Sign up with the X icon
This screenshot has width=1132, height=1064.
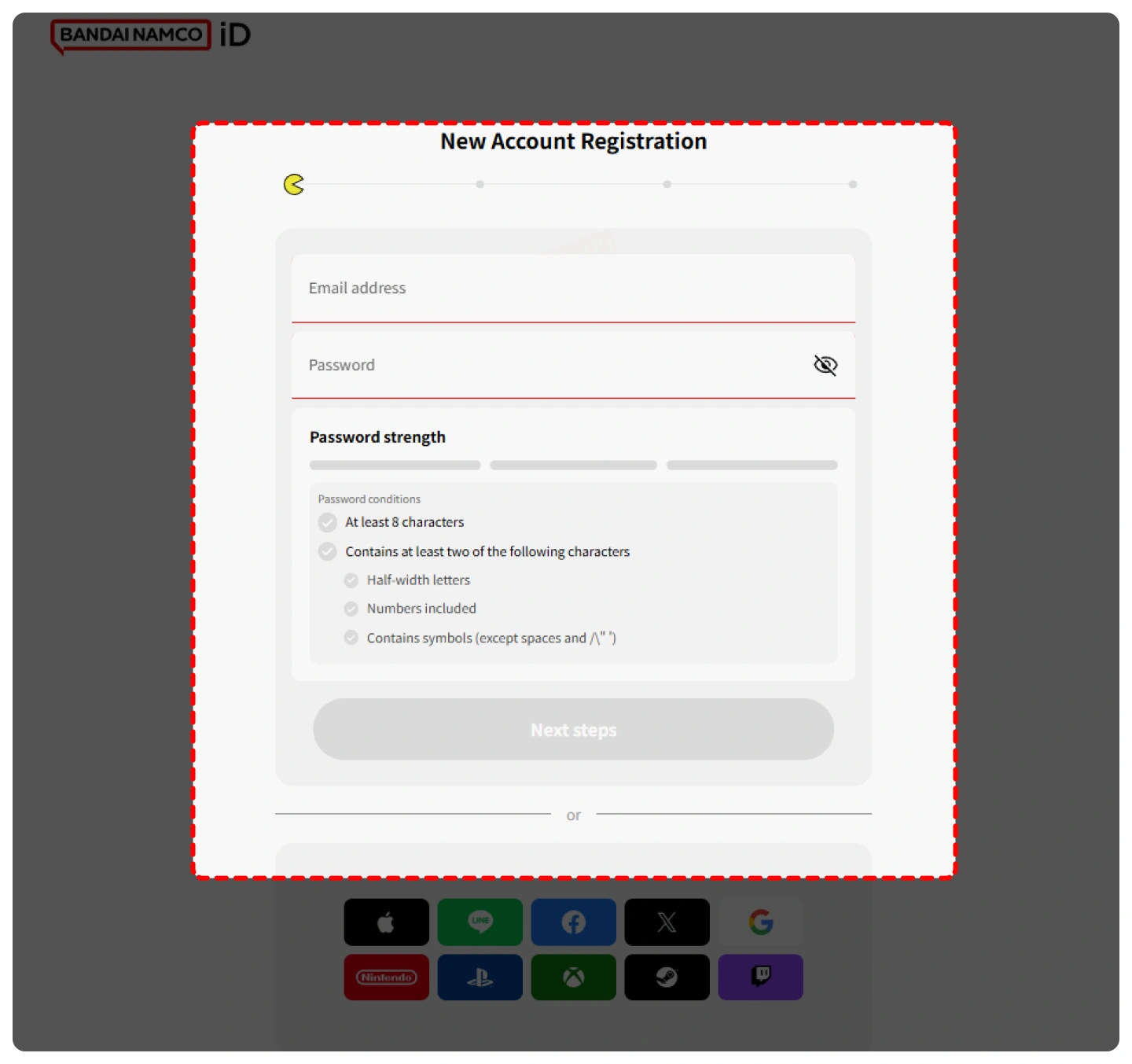point(667,922)
